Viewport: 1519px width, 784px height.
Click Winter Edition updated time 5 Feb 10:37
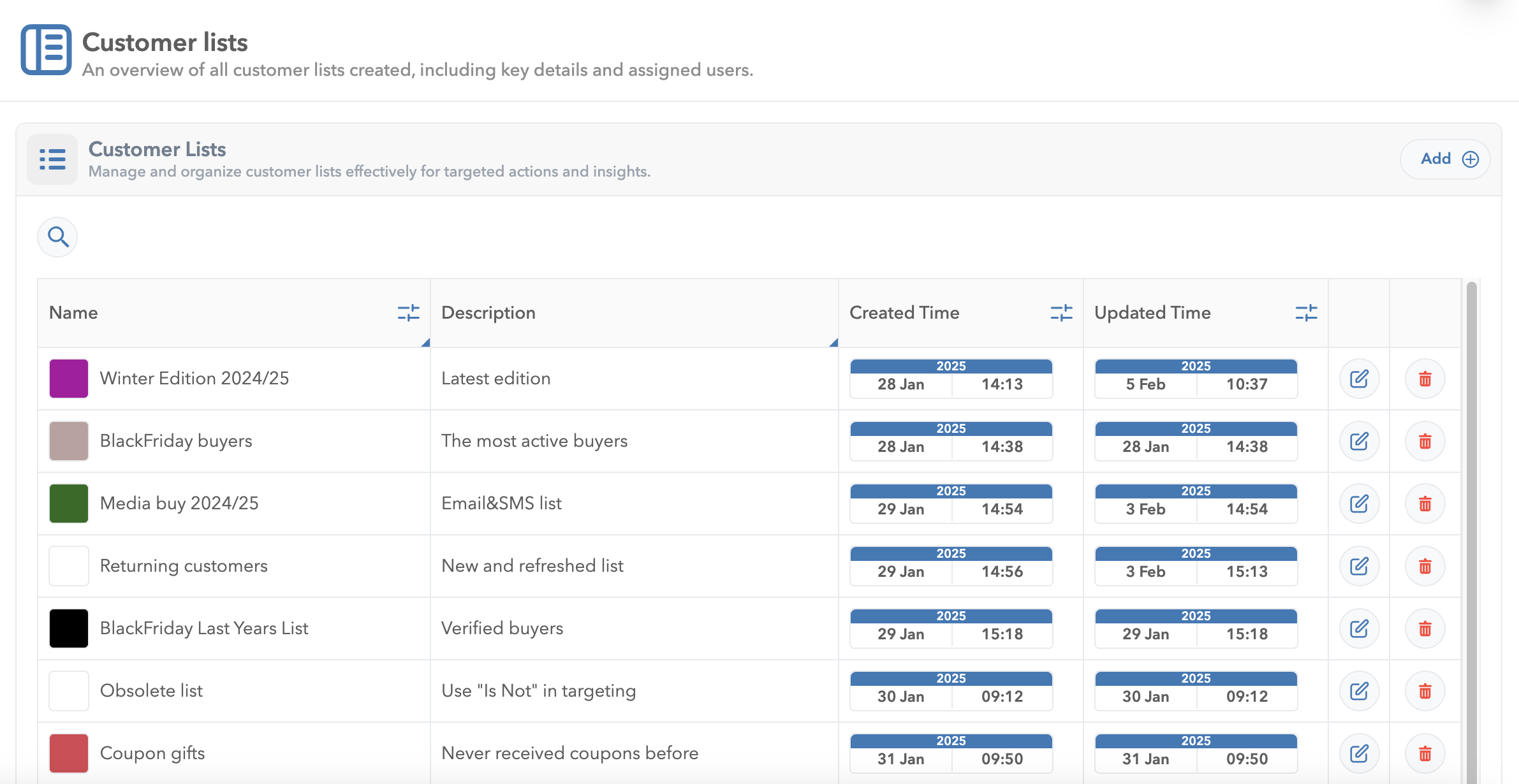1196,379
